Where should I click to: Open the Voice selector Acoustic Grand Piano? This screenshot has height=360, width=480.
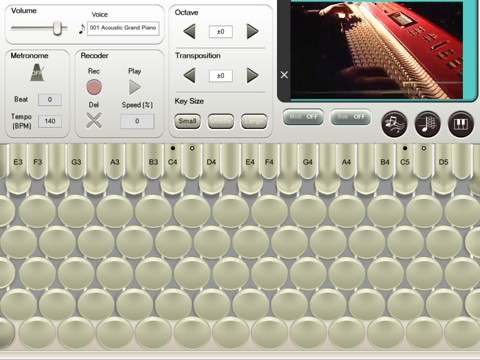[123, 28]
